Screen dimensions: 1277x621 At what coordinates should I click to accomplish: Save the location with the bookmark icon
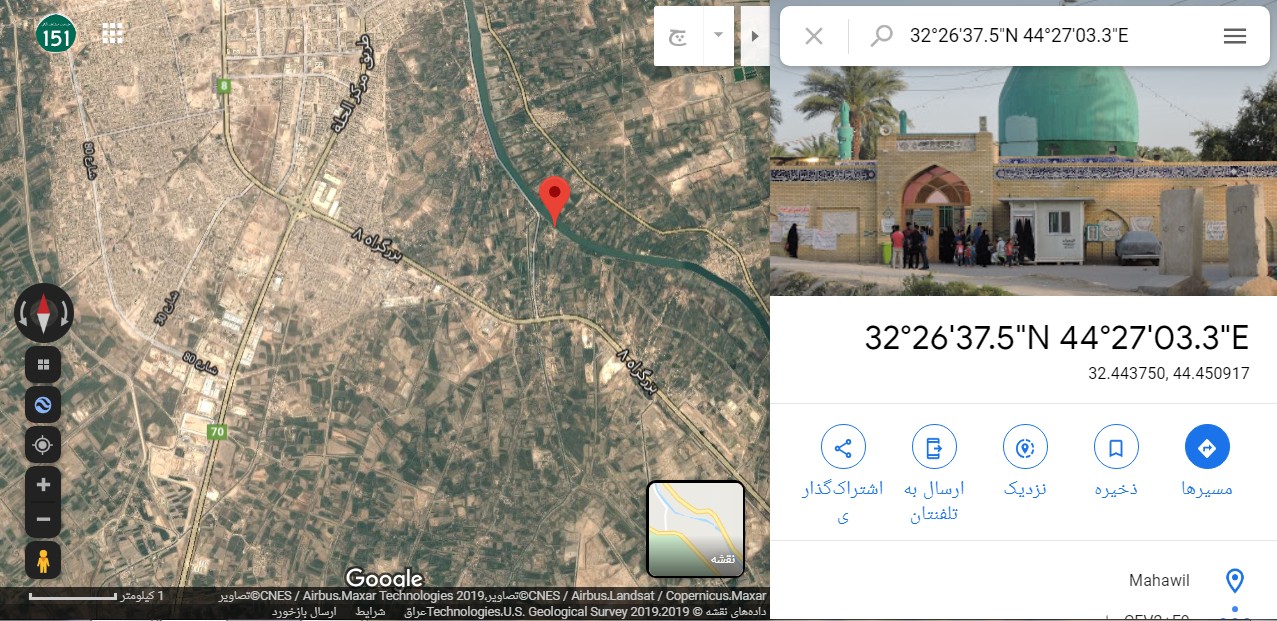1116,447
